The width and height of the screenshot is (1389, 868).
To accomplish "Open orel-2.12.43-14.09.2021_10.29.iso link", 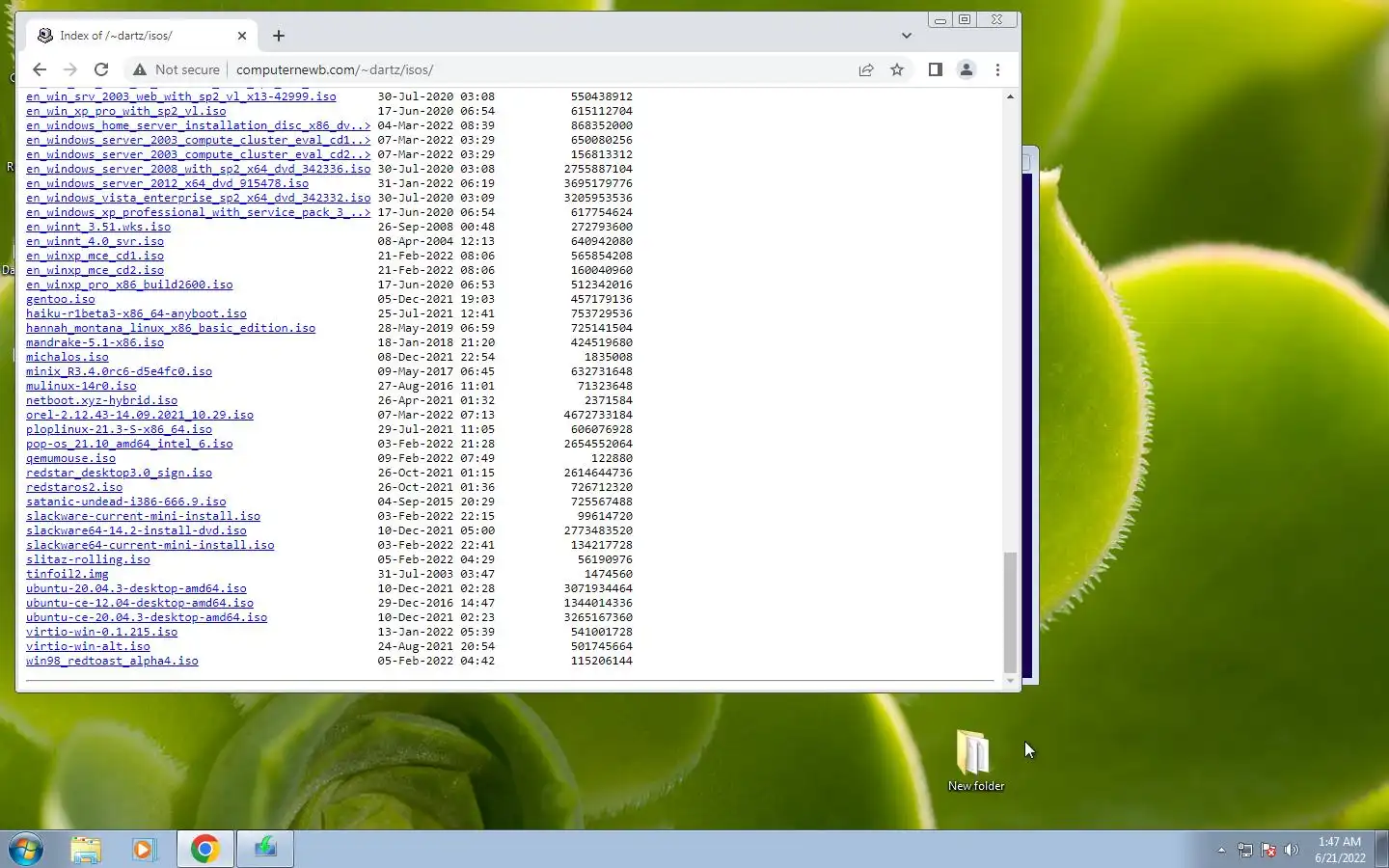I will 140,415.
